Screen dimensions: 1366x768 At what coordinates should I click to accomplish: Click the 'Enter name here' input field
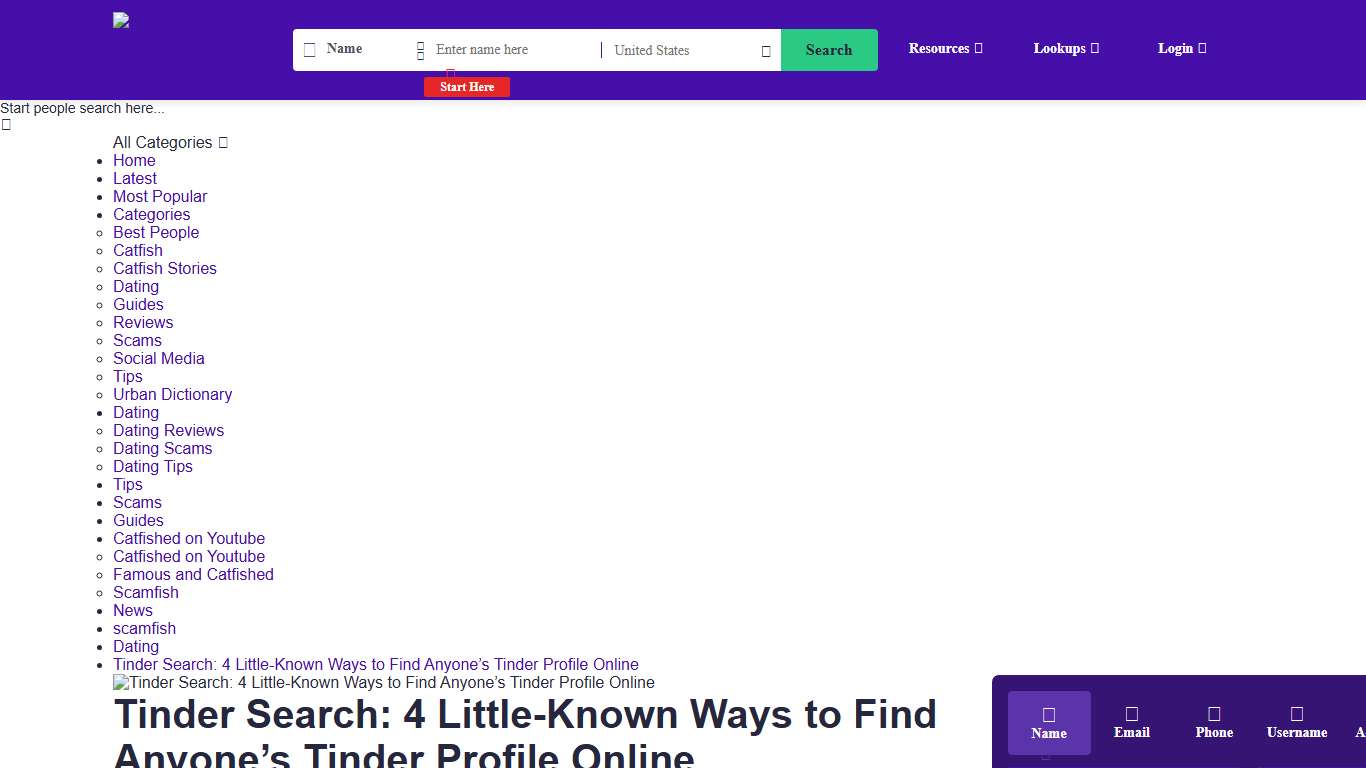click(x=500, y=49)
